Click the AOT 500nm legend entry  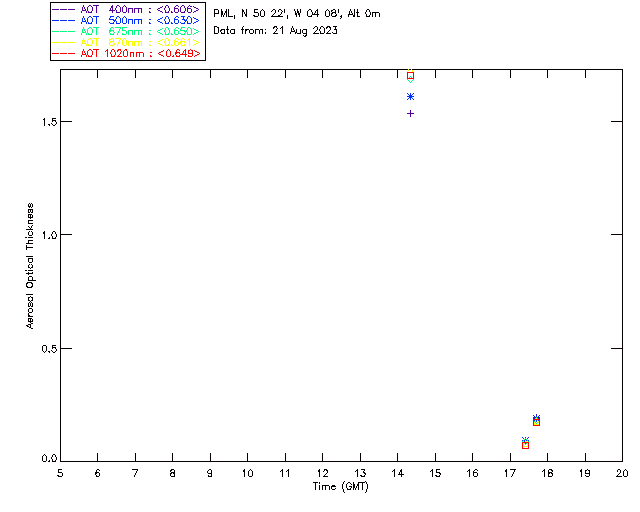click(x=126, y=20)
